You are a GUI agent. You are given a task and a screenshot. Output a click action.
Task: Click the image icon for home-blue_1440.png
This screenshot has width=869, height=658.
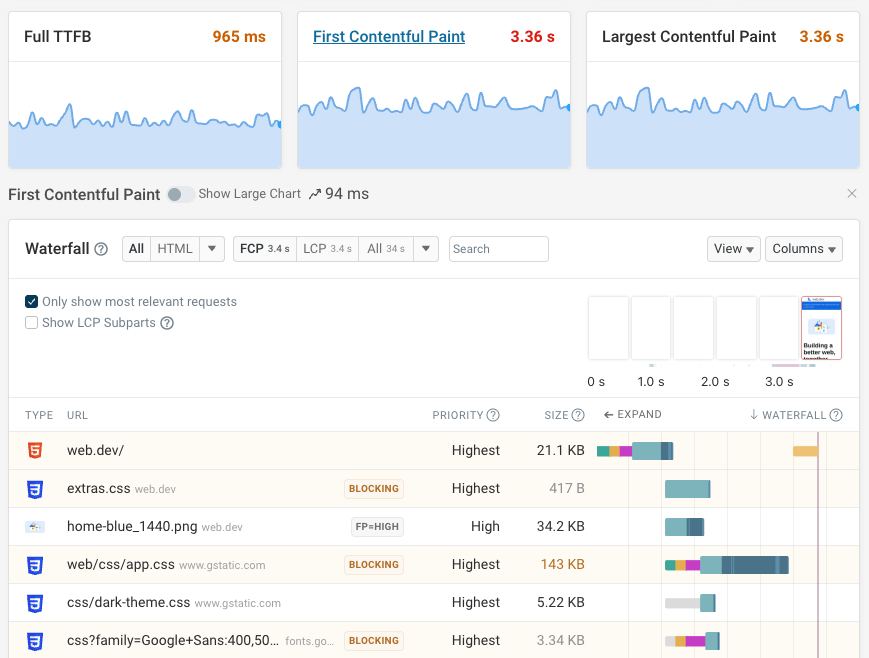(35, 527)
